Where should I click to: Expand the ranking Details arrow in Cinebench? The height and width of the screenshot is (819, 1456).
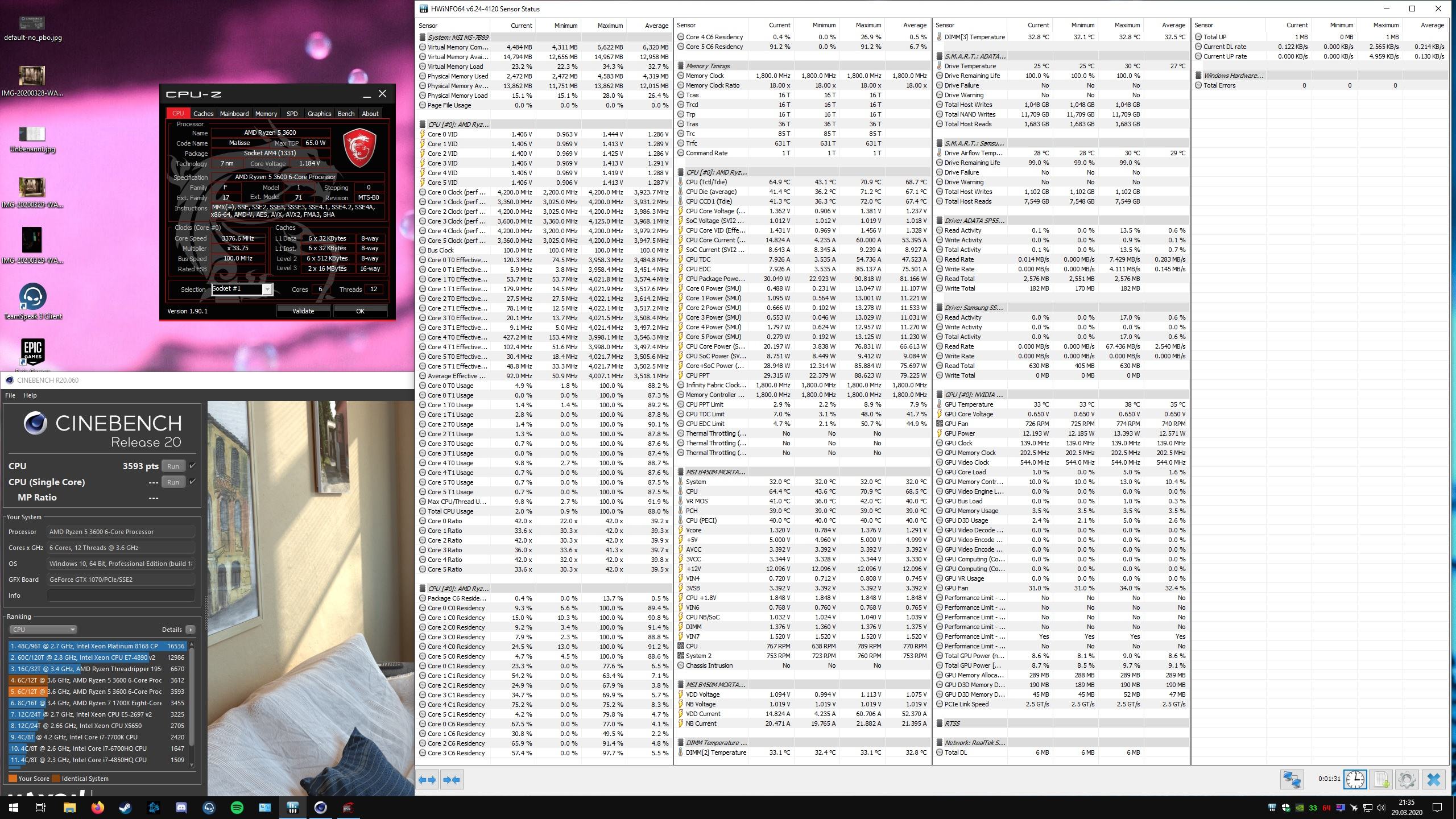pyautogui.click(x=190, y=630)
